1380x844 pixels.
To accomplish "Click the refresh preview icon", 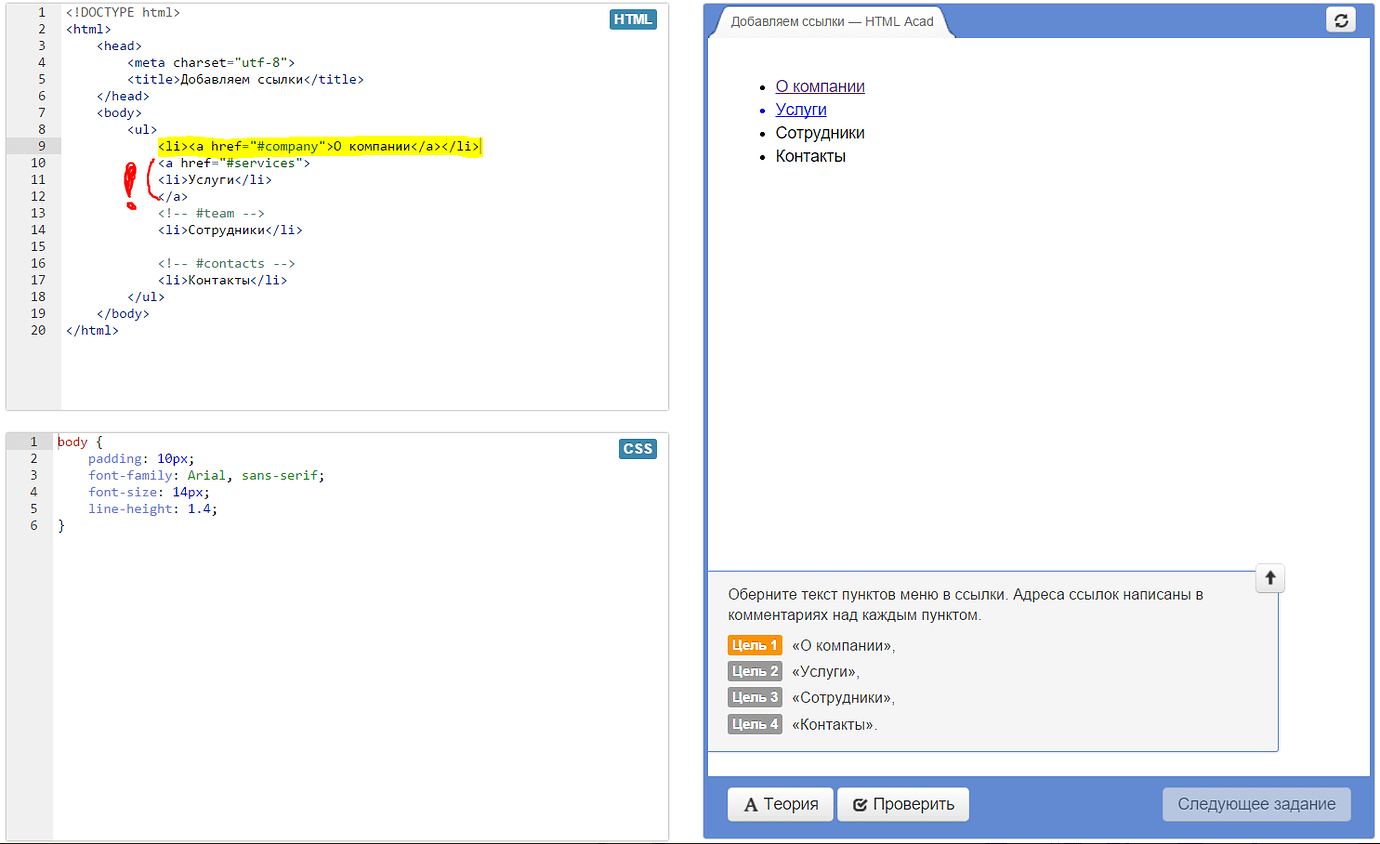I will (1340, 20).
